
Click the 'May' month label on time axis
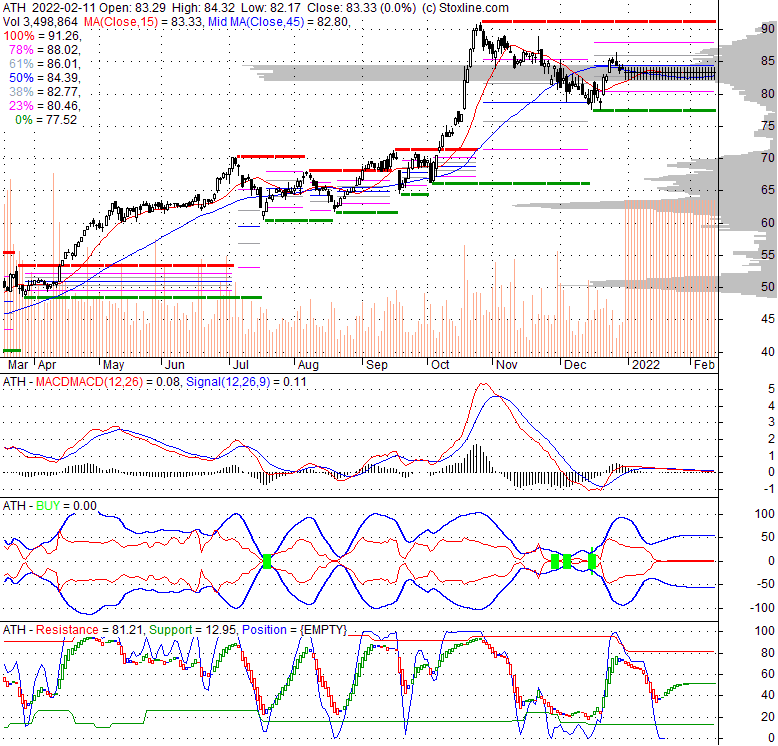113,365
